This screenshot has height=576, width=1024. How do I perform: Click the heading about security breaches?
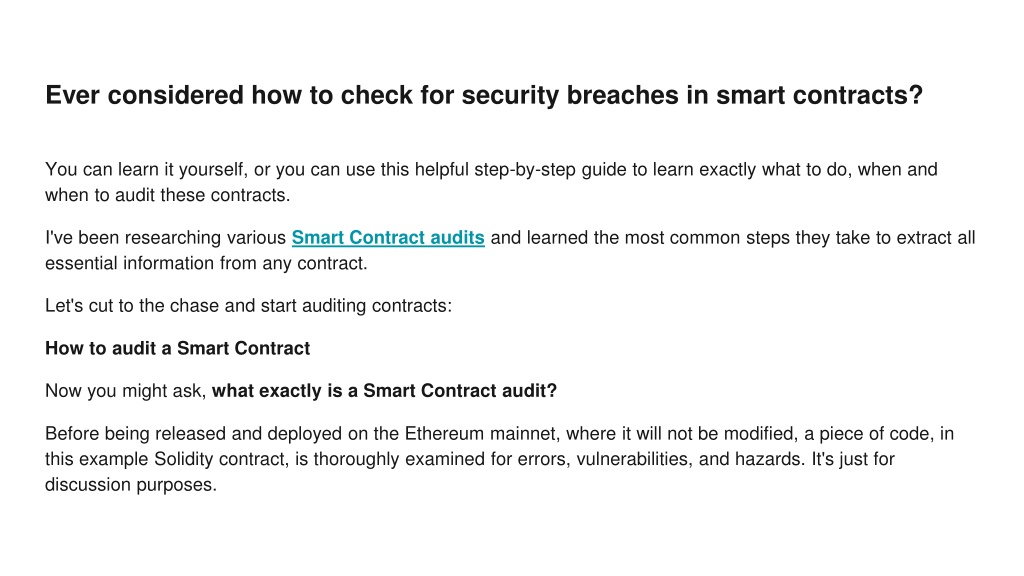pos(484,95)
